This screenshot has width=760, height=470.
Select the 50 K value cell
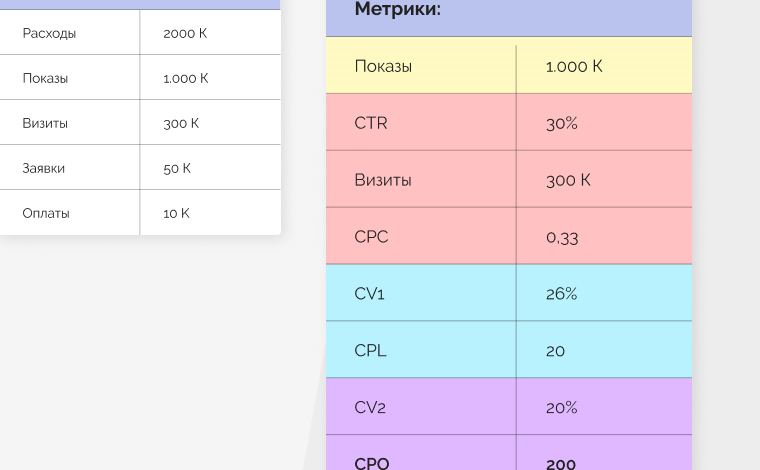click(x=177, y=168)
